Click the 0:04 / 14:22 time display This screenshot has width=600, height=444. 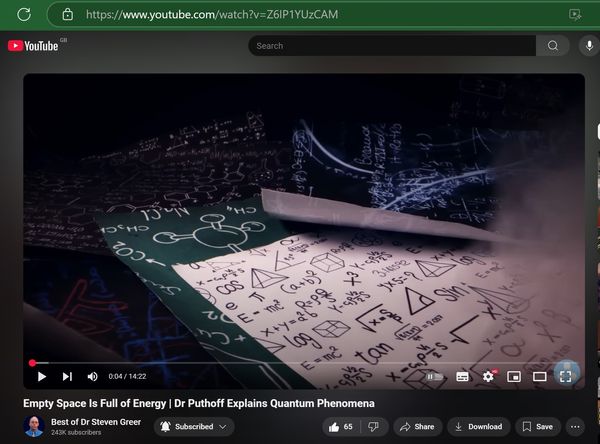coord(127,377)
